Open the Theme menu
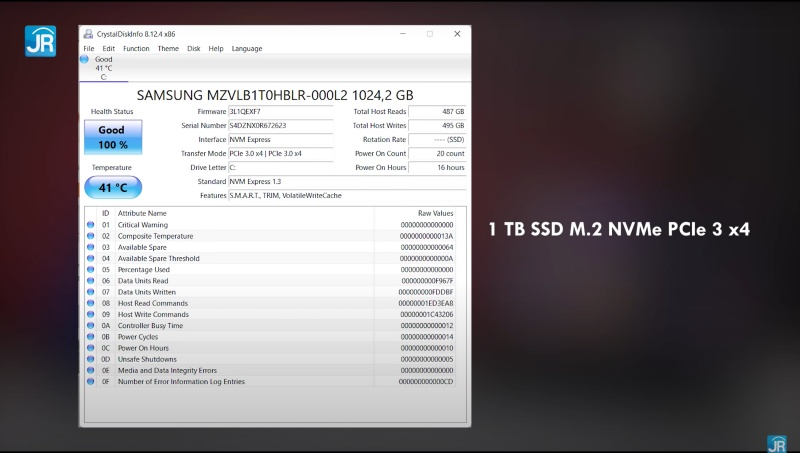Viewport: 800px width, 453px height. (168, 48)
